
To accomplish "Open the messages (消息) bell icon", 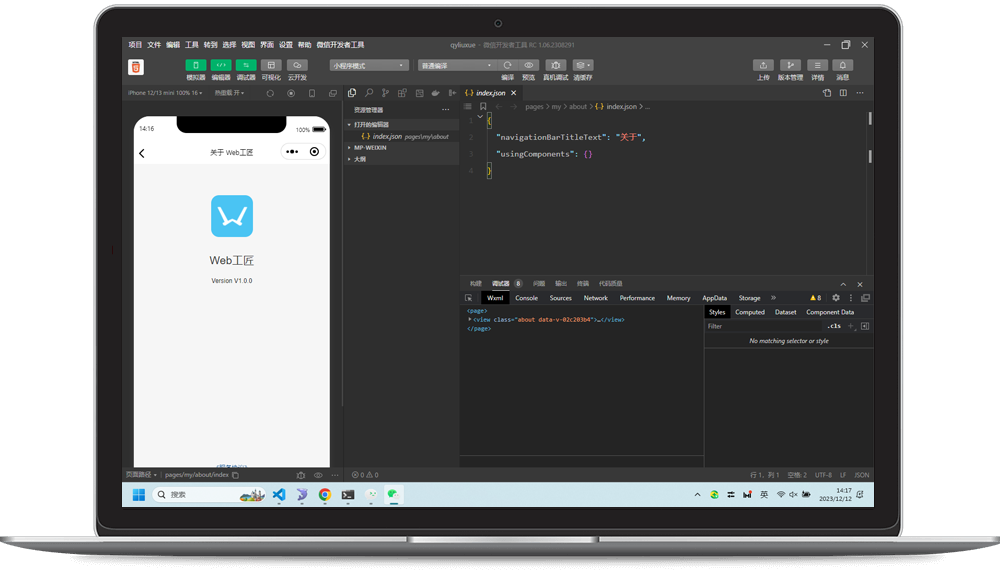I will point(842,65).
